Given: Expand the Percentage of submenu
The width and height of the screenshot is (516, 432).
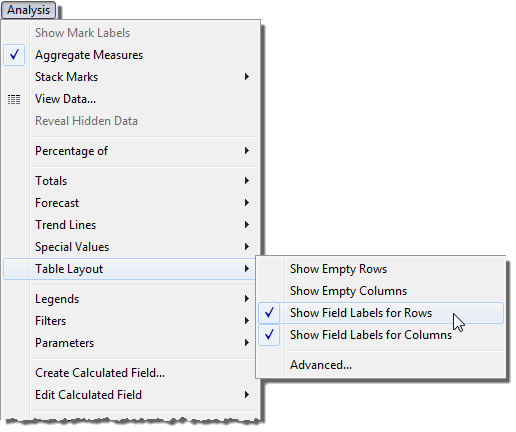Looking at the screenshot, I should [x=247, y=151].
